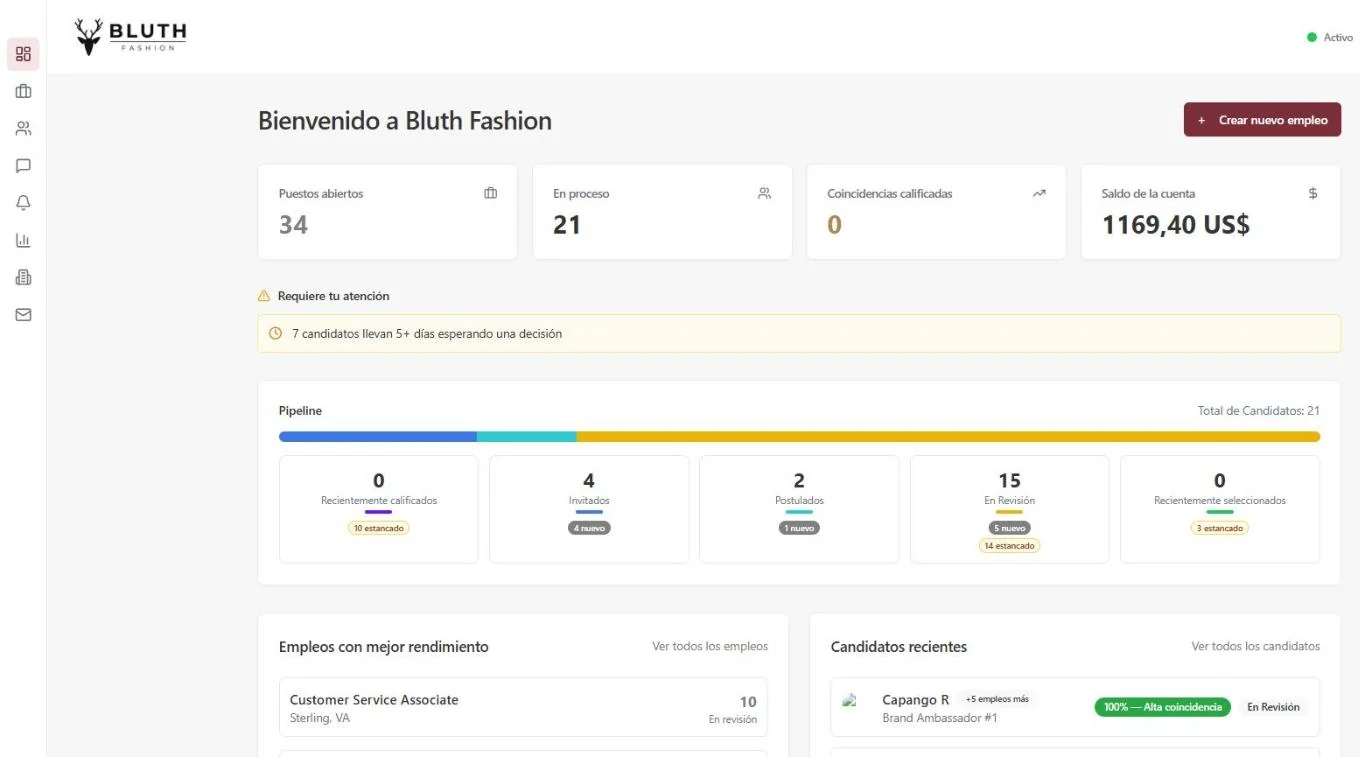Image resolution: width=1360 pixels, height=757 pixels.
Task: Open the dashboard grid icon in sidebar
Action: coord(23,54)
